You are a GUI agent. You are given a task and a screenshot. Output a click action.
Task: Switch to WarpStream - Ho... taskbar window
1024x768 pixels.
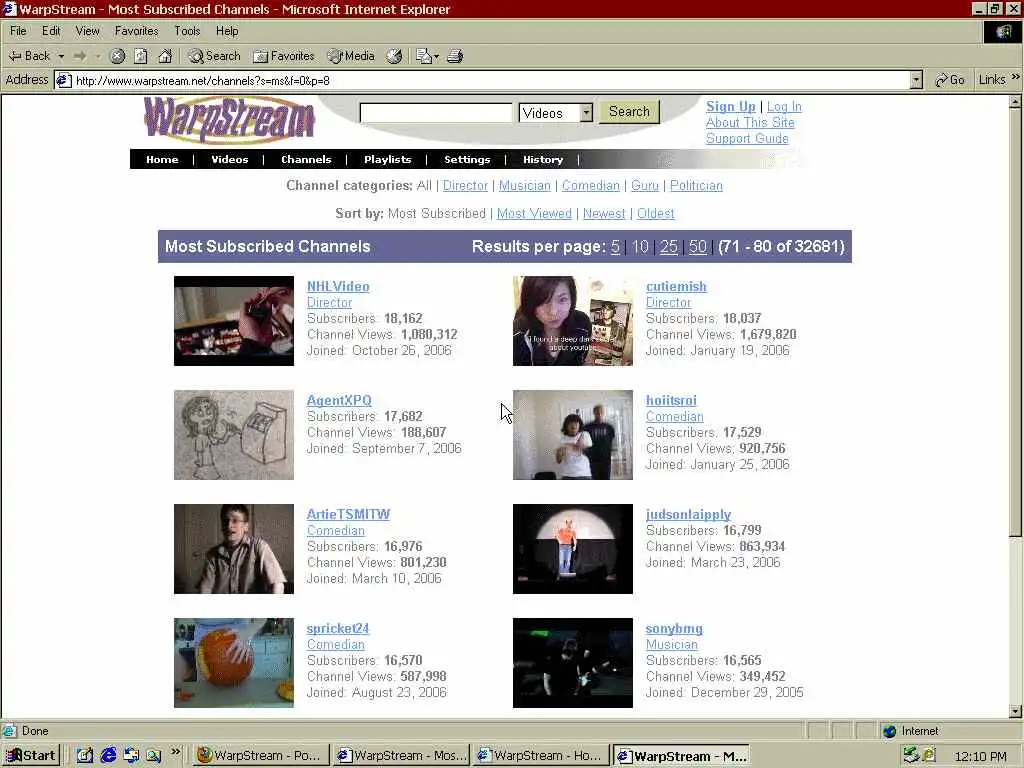[541, 756]
